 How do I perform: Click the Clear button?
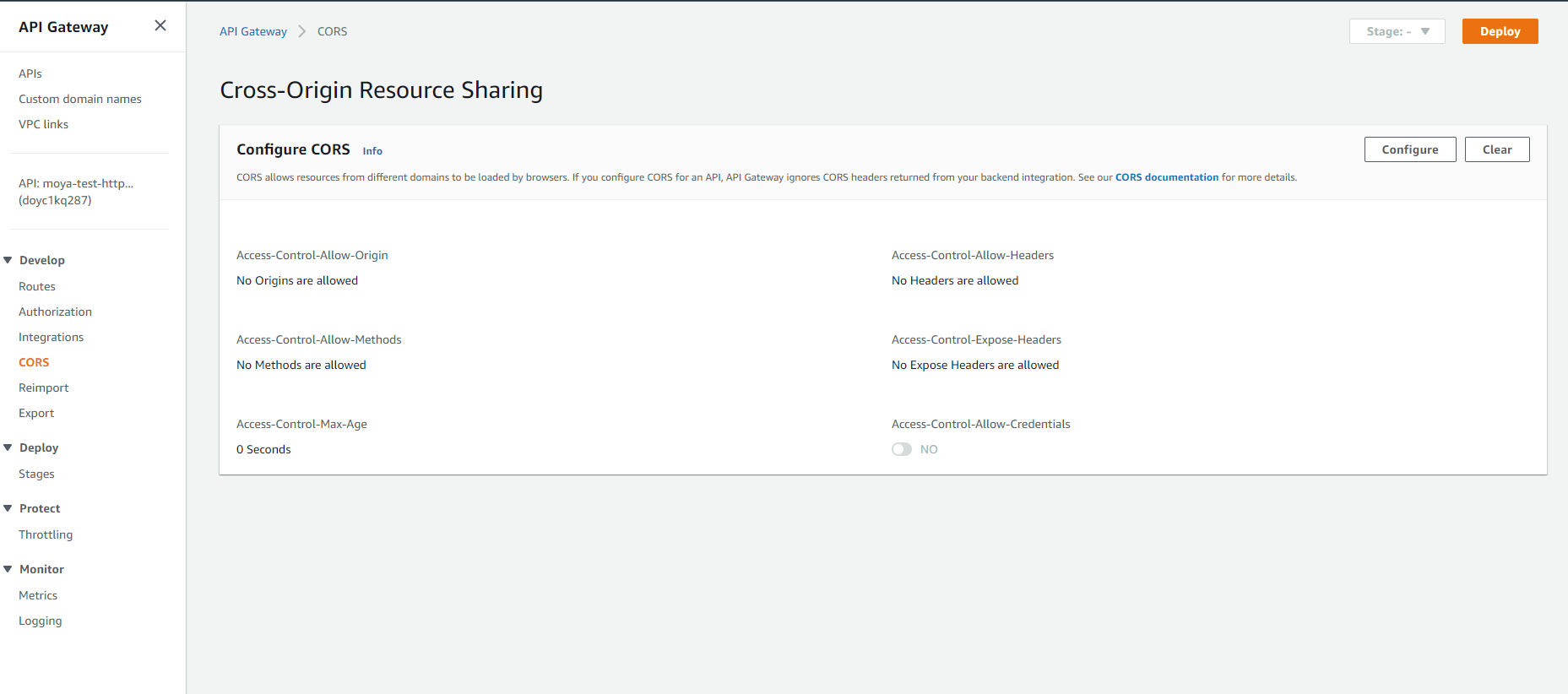pyautogui.click(x=1497, y=149)
